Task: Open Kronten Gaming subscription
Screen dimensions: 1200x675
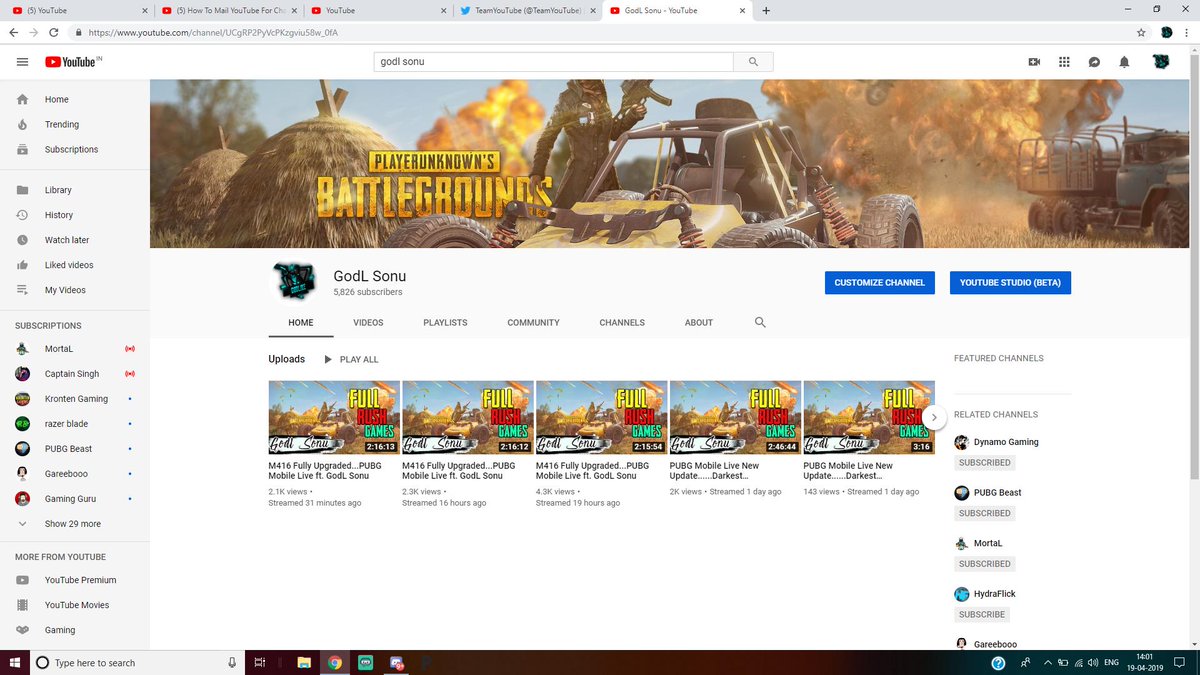Action: (x=75, y=399)
